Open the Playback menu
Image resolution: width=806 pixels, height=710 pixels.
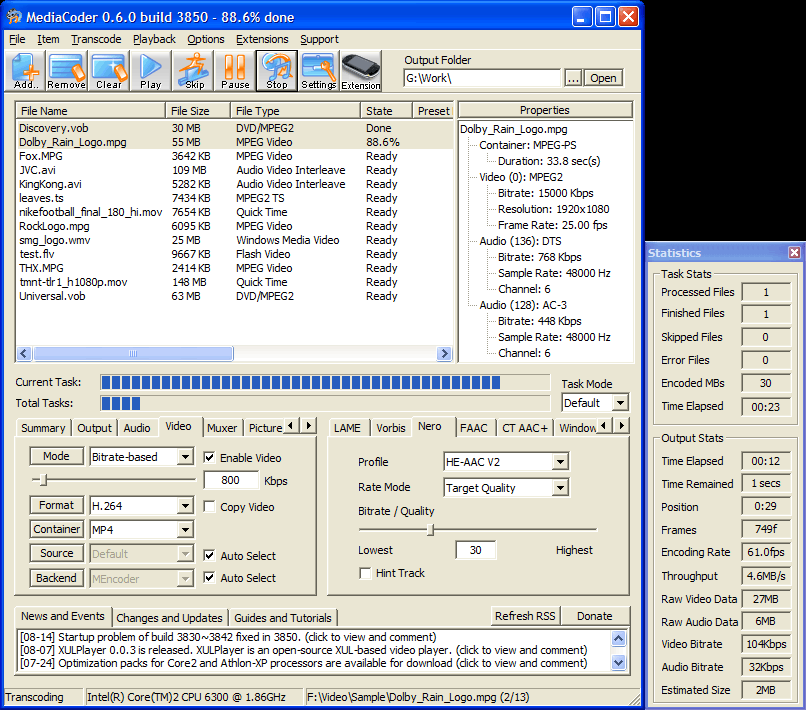point(154,39)
